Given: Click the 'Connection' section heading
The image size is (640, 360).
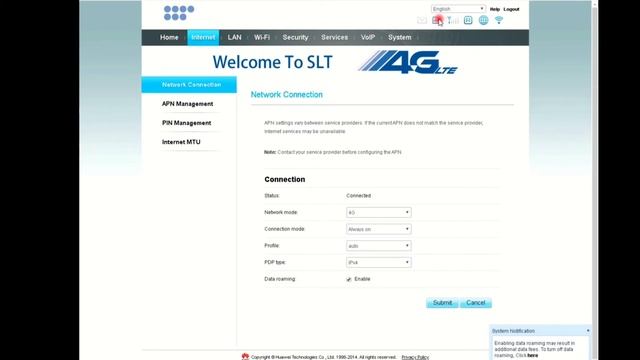Looking at the screenshot, I should pos(284,179).
